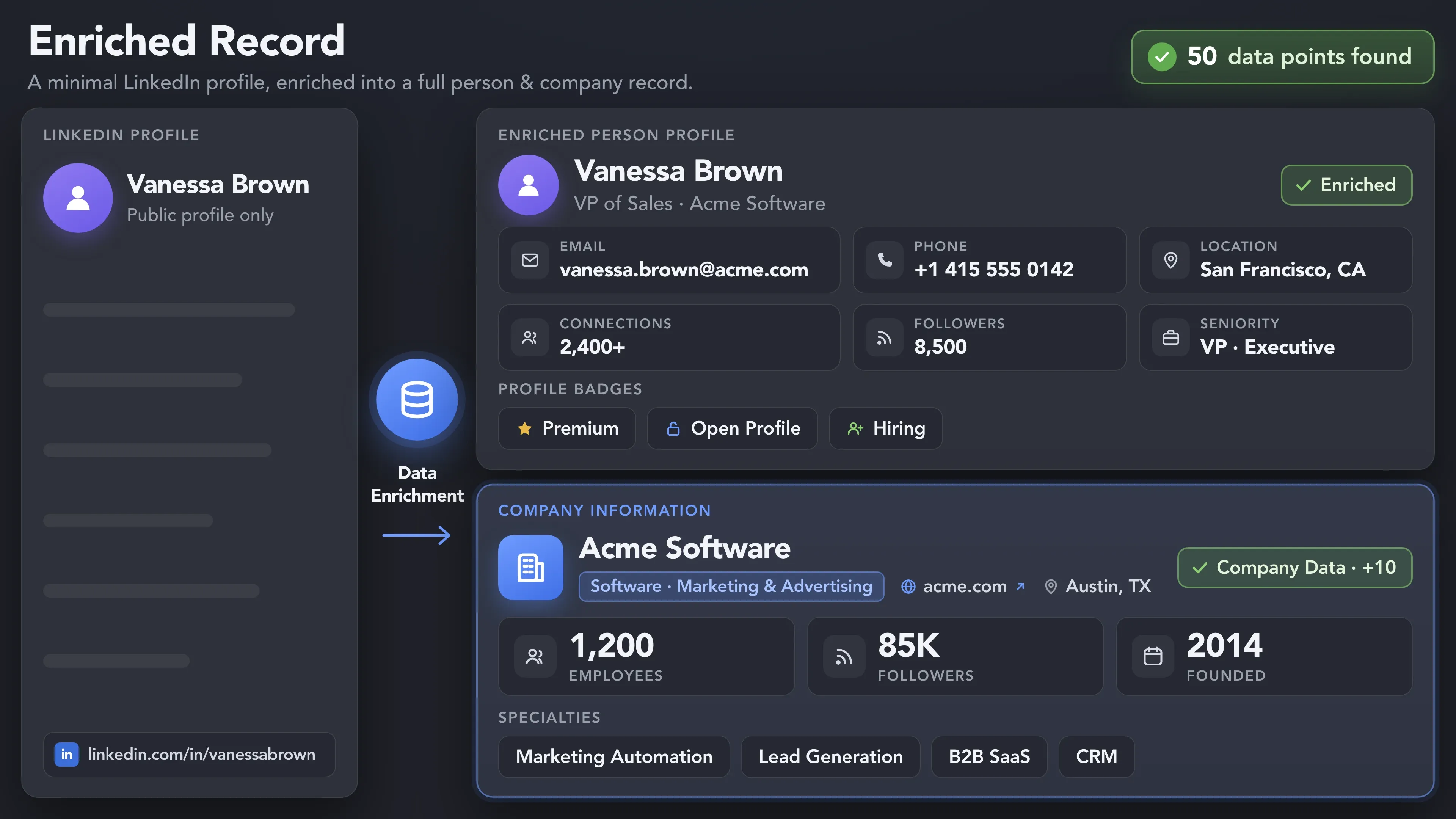
Task: Select the Open Profile badge
Action: pyautogui.click(x=733, y=428)
